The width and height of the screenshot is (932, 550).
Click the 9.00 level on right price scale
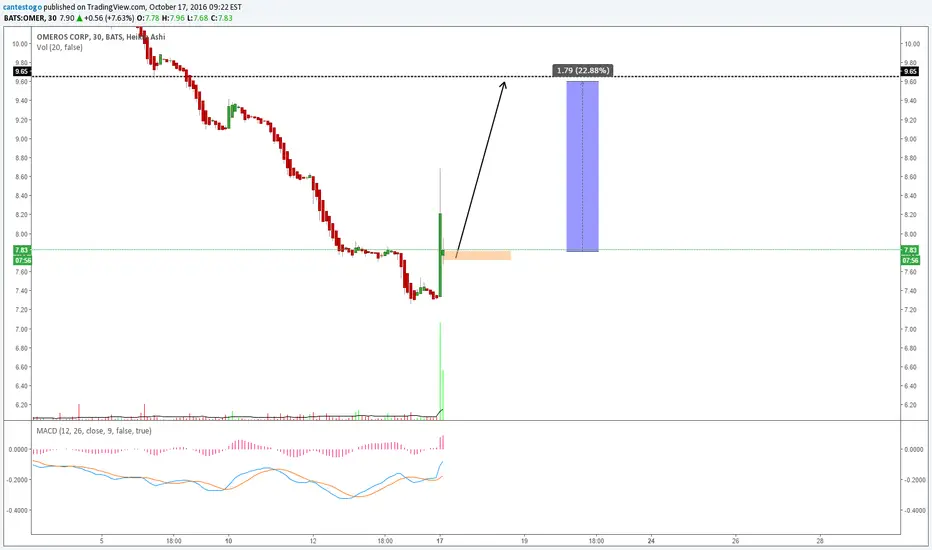pyautogui.click(x=911, y=139)
